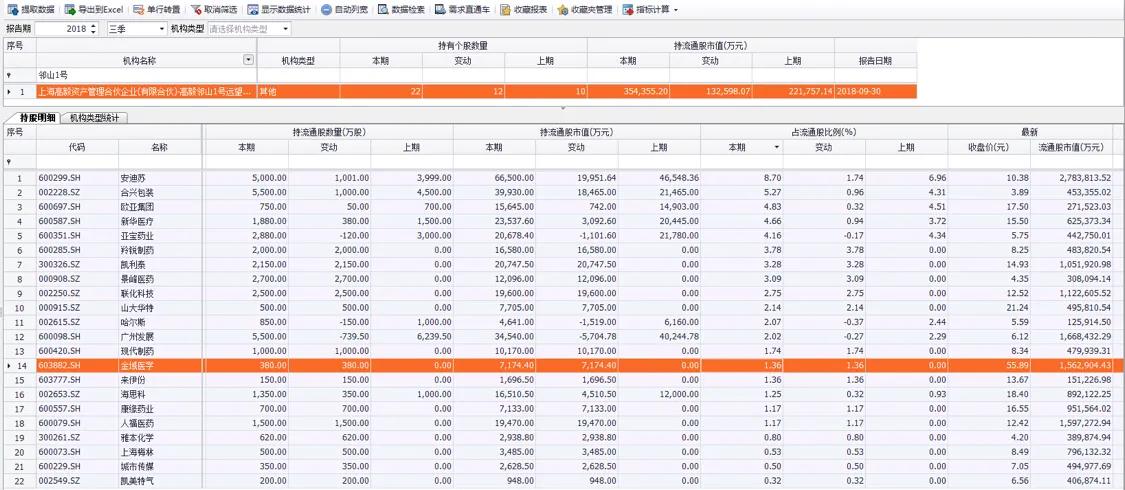Image resolution: width=1125 pixels, height=490 pixels.
Task: Click the row indicator arrow for row 14
Action: click(9, 366)
